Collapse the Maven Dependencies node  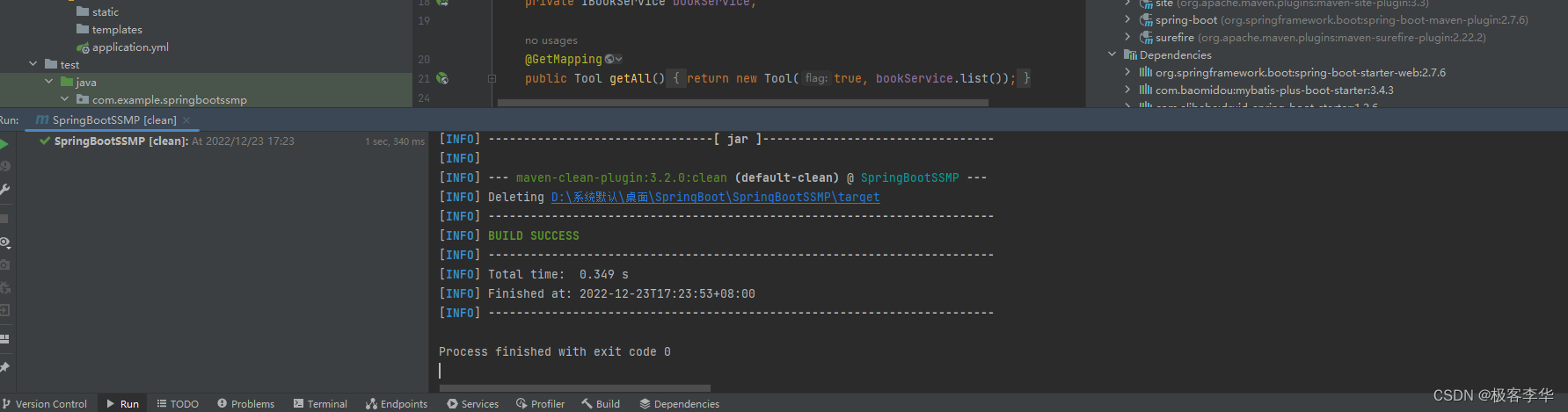coord(1112,54)
